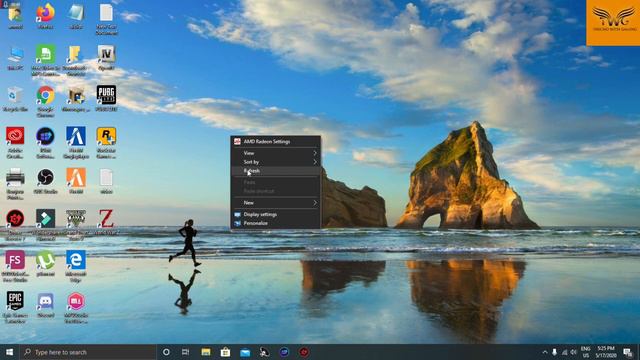Open the orange A desktop shortcut

pyautogui.click(x=76, y=181)
